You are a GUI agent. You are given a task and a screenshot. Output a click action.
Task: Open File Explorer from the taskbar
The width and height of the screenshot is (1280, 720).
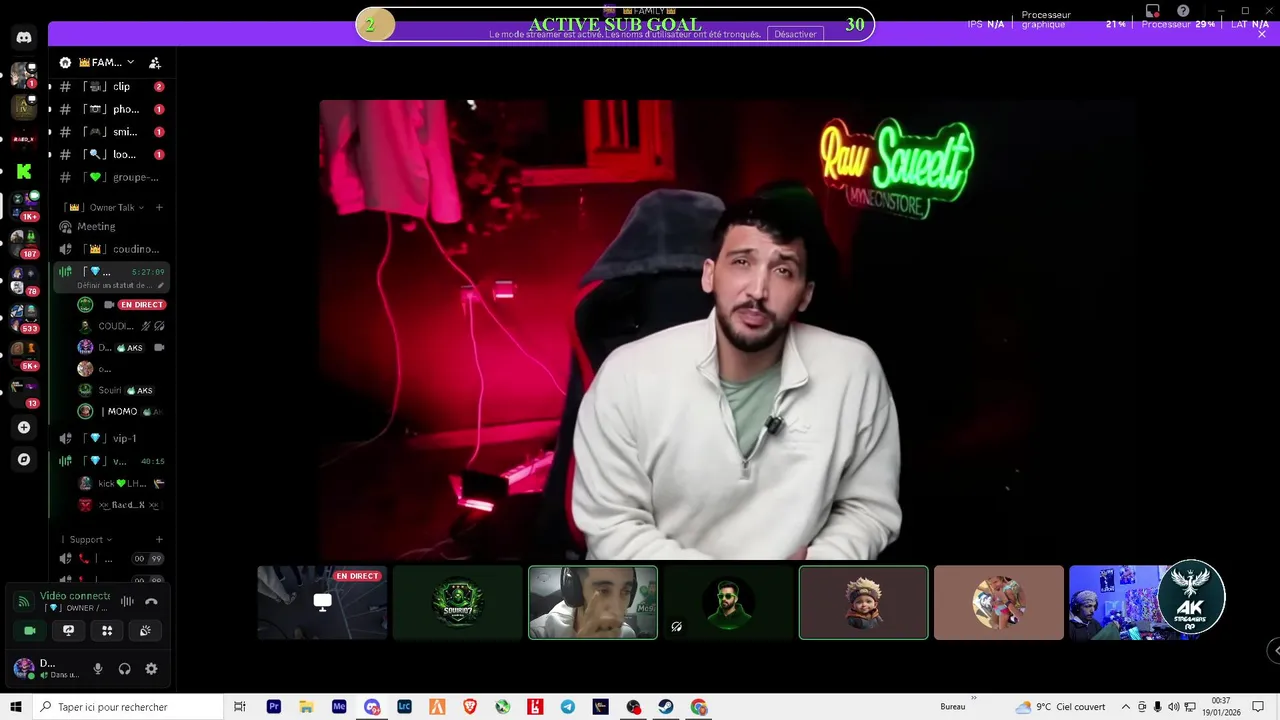pos(306,707)
